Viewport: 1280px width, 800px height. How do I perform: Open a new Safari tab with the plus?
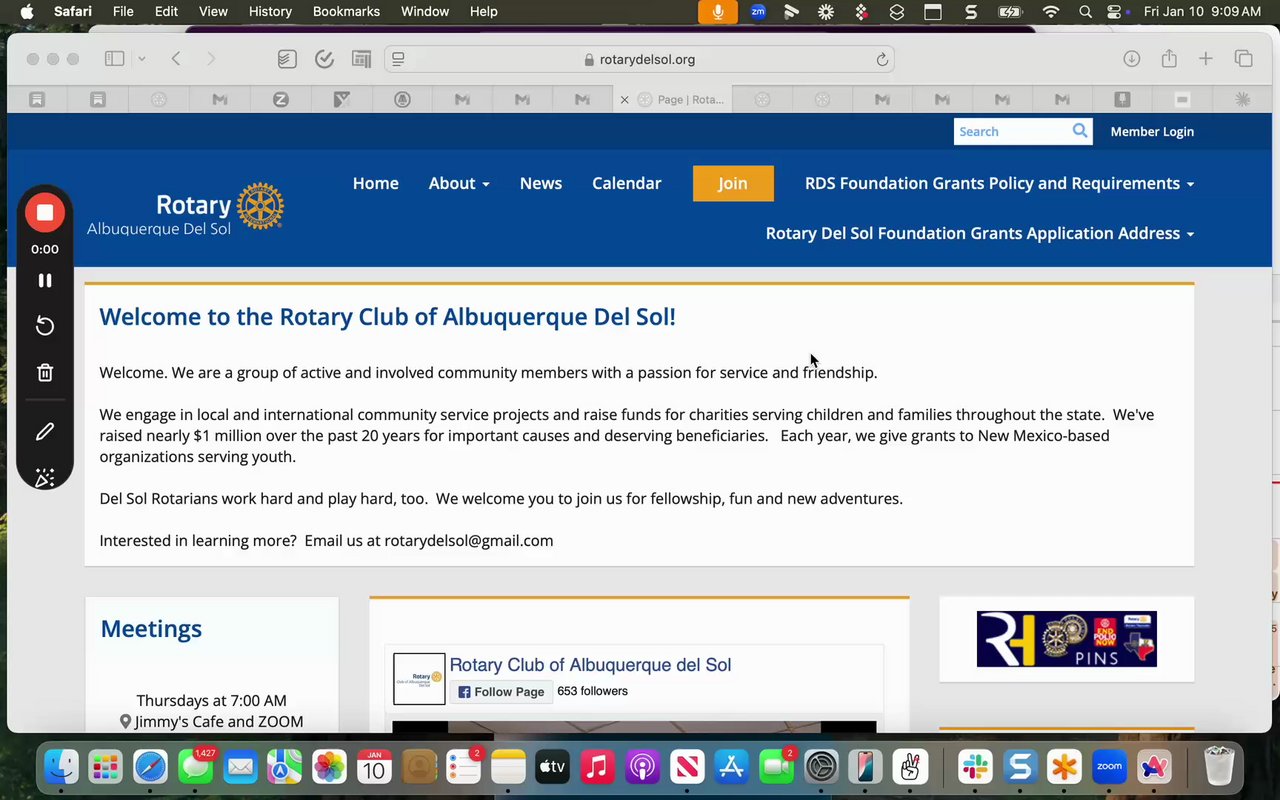[1206, 59]
